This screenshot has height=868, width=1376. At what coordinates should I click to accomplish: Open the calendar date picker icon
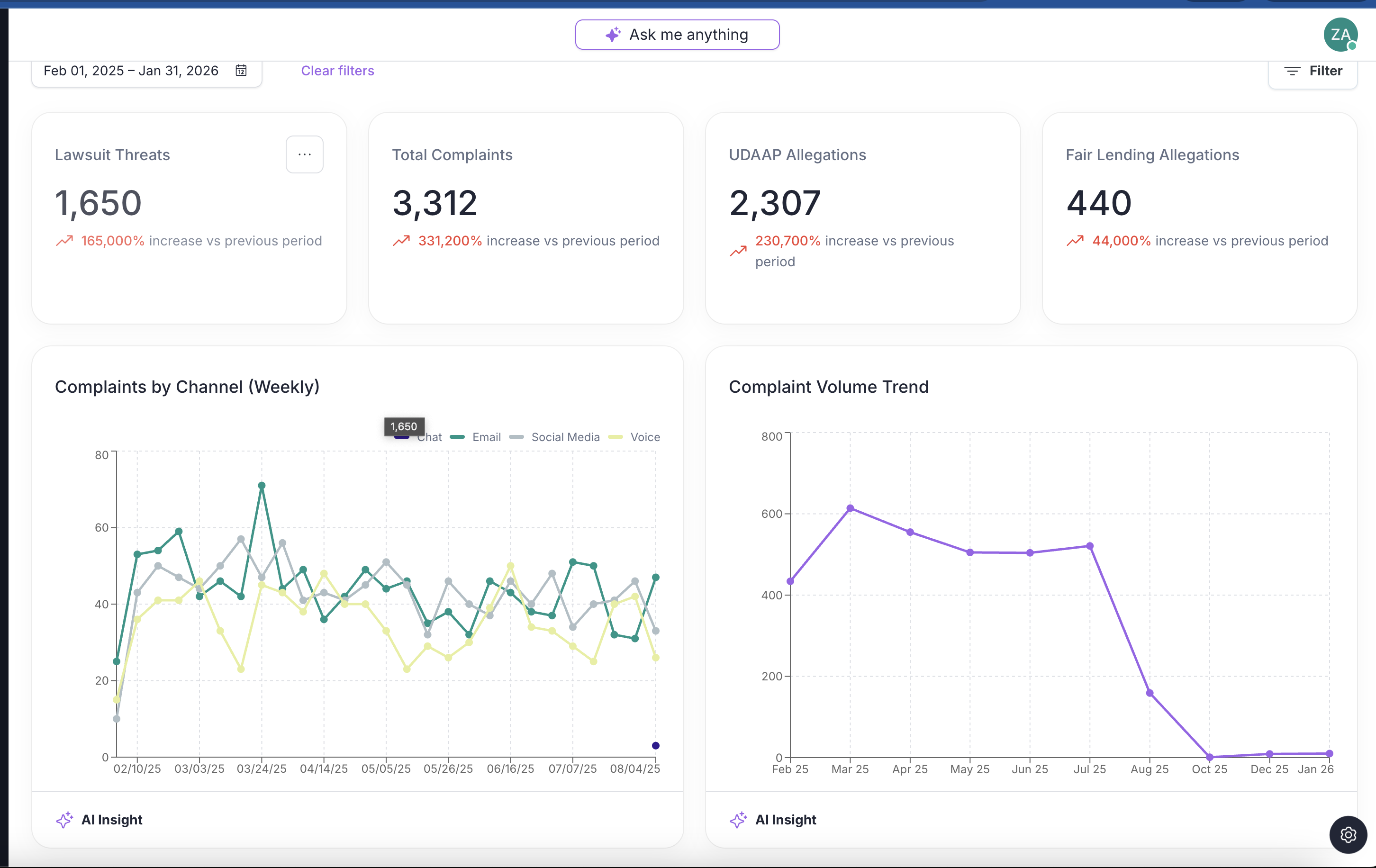coord(241,70)
